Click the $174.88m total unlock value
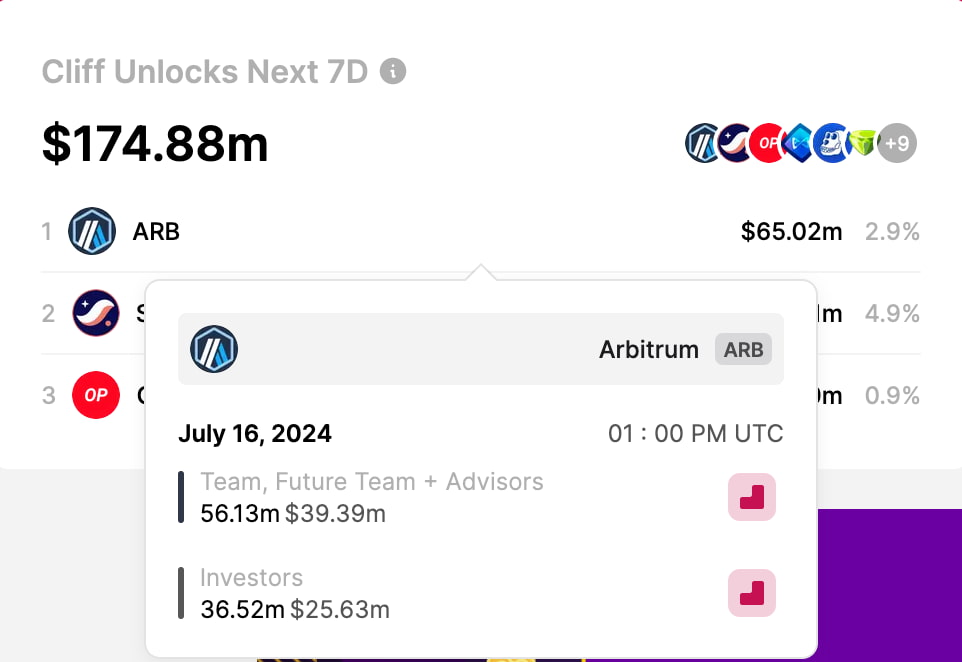This screenshot has height=662, width=962. coord(155,143)
